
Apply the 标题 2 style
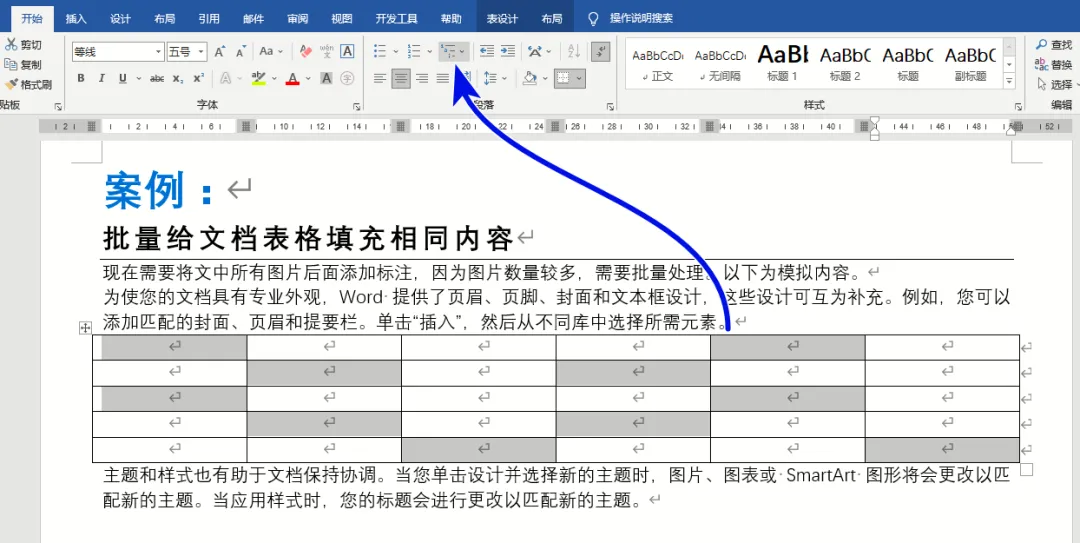coord(845,63)
